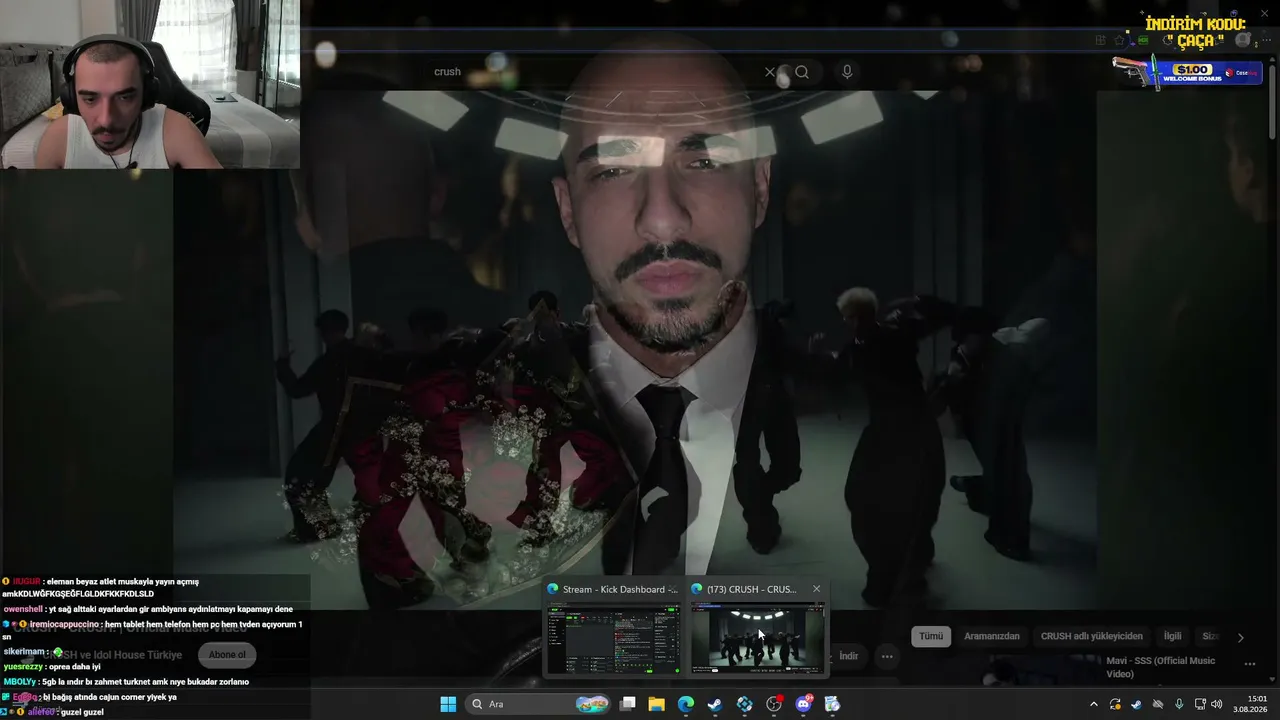Screen dimensions: 1280x720
Task: Select the 'İlgili' filter chip
Action: pos(1172,636)
